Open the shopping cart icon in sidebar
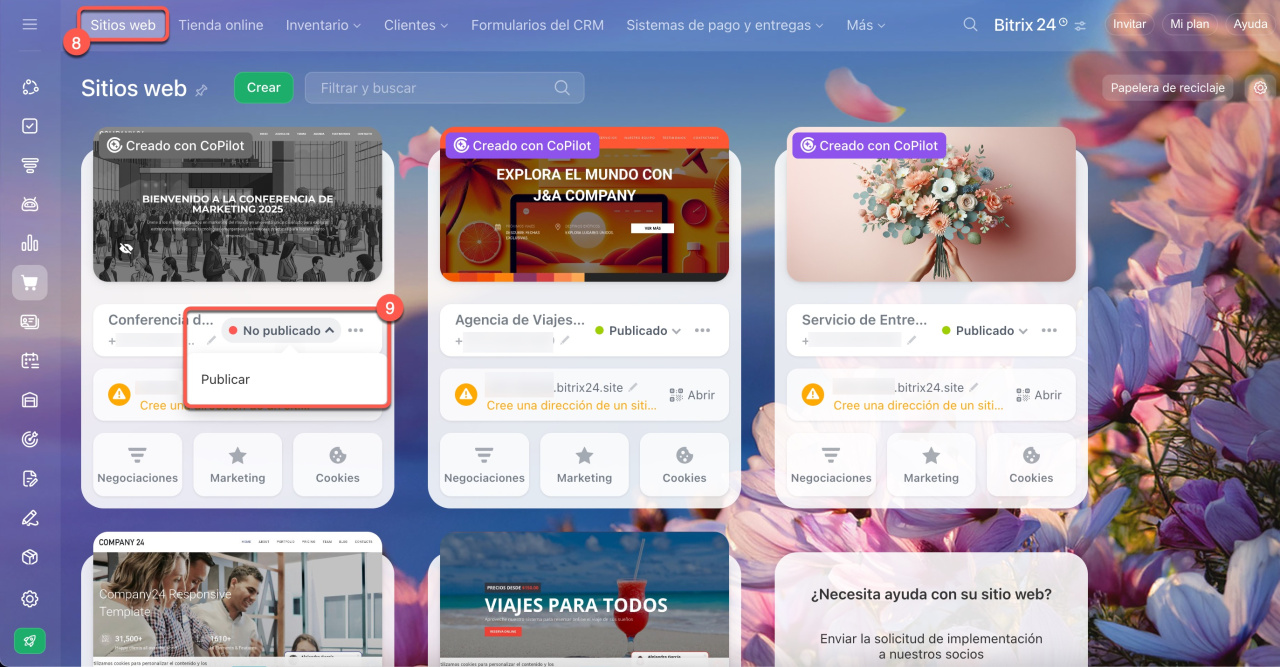The image size is (1280, 667). tap(30, 283)
